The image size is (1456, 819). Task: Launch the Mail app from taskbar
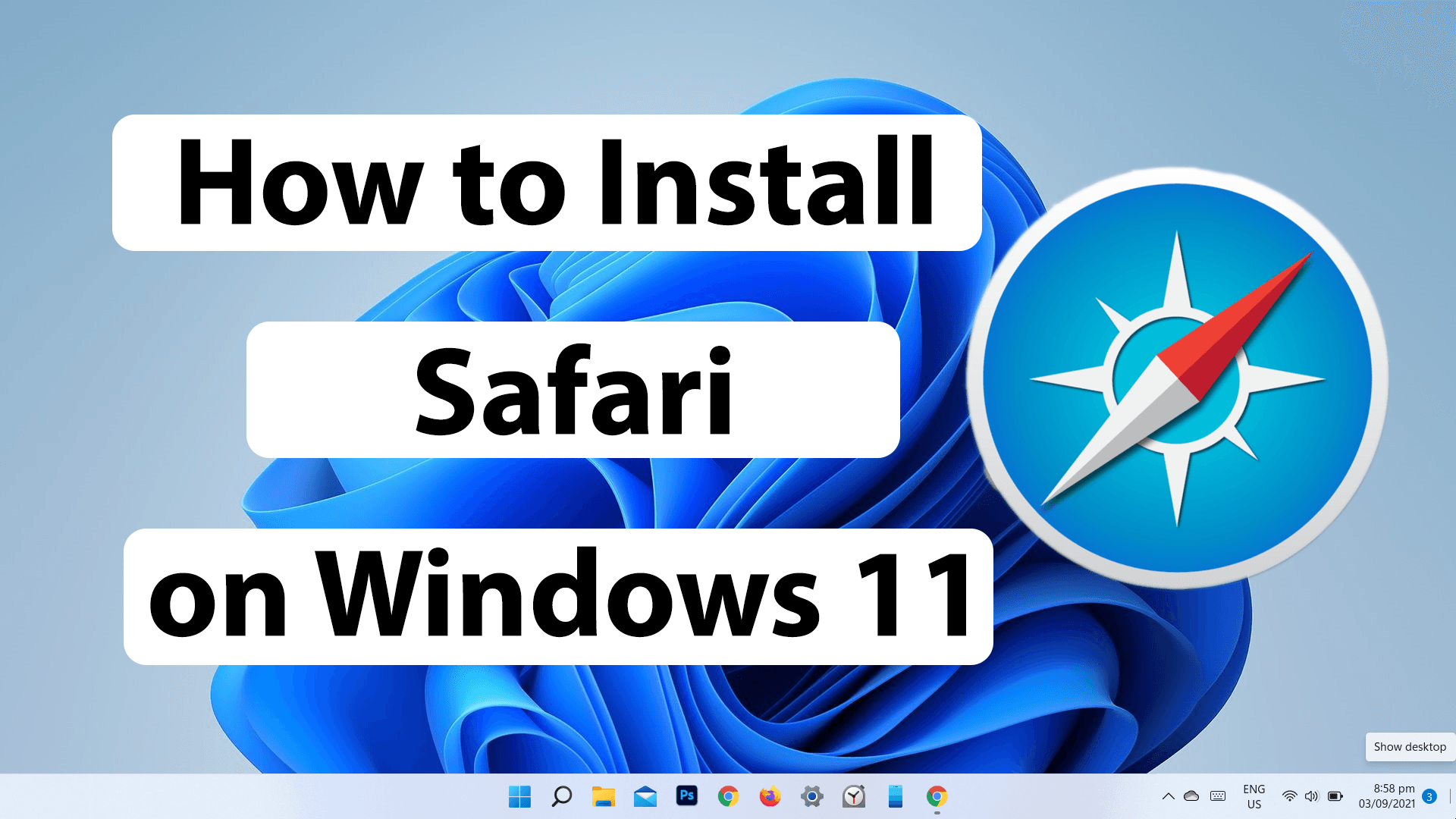tap(645, 796)
